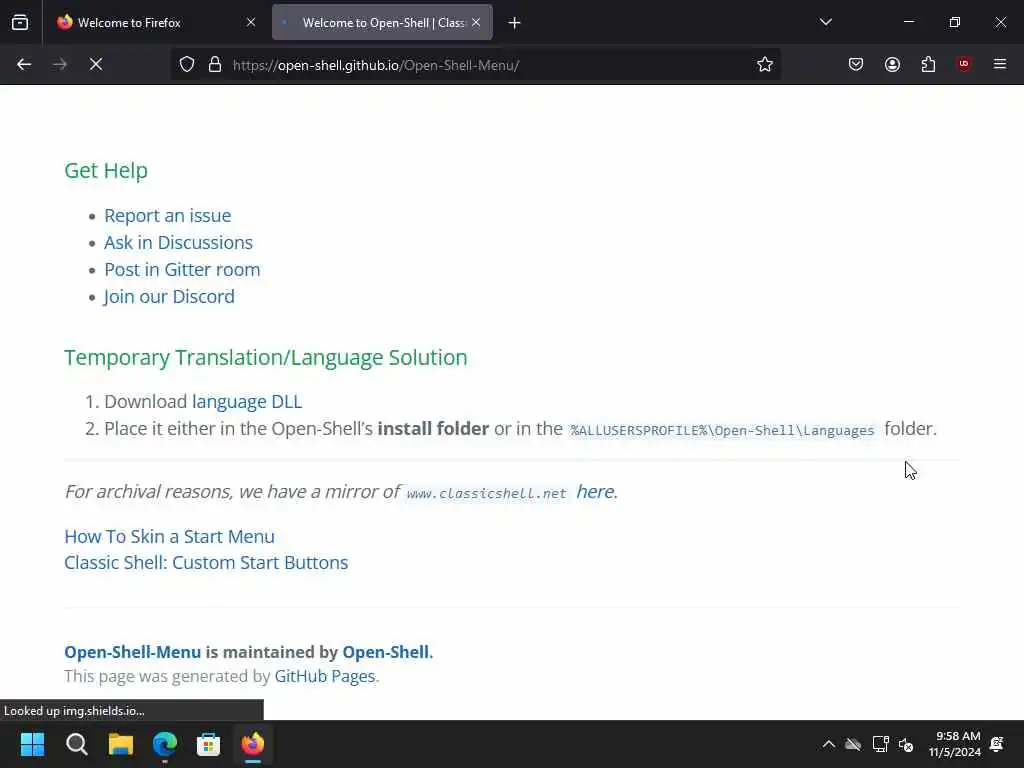Stop loading the page
Viewport: 1024px width, 768px height.
96,64
